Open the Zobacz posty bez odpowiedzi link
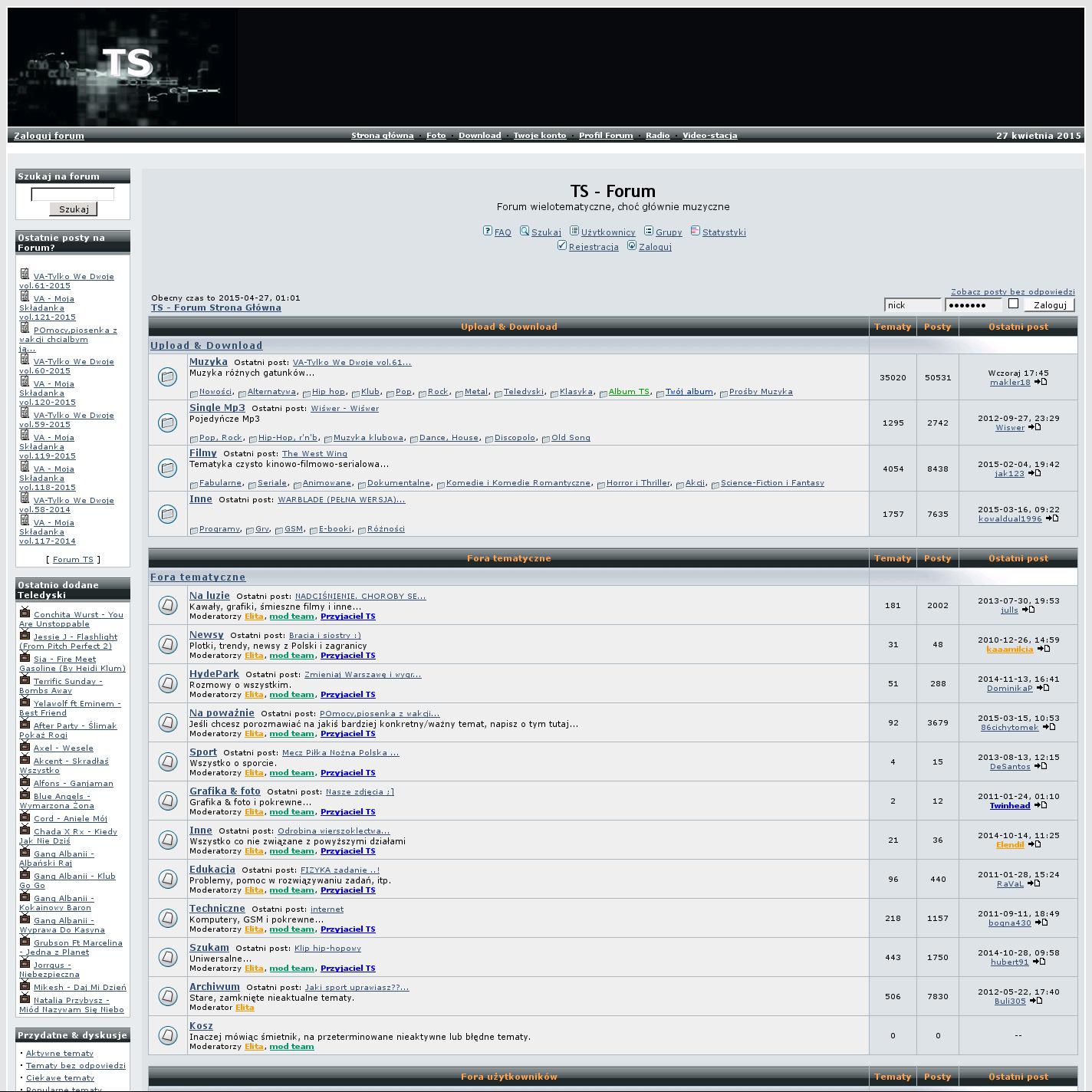Screen dimensions: 1092x1092 tap(1012, 292)
